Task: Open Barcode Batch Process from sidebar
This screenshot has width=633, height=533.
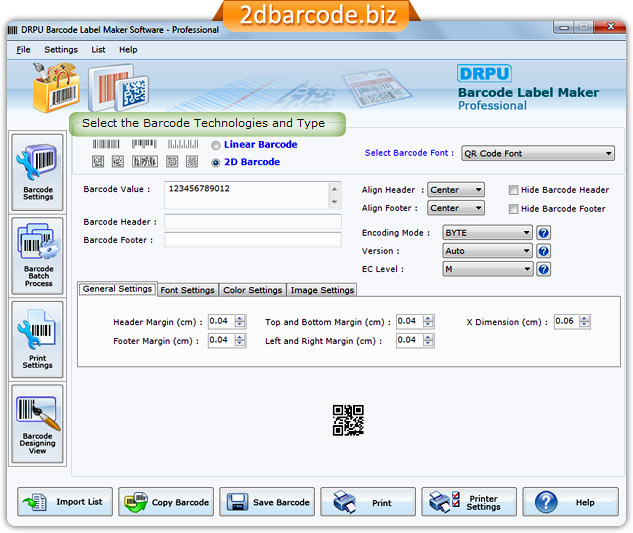Action: pos(38,256)
